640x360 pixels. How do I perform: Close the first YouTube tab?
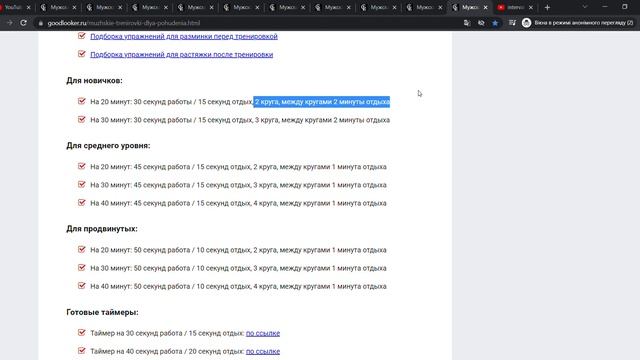29,7
